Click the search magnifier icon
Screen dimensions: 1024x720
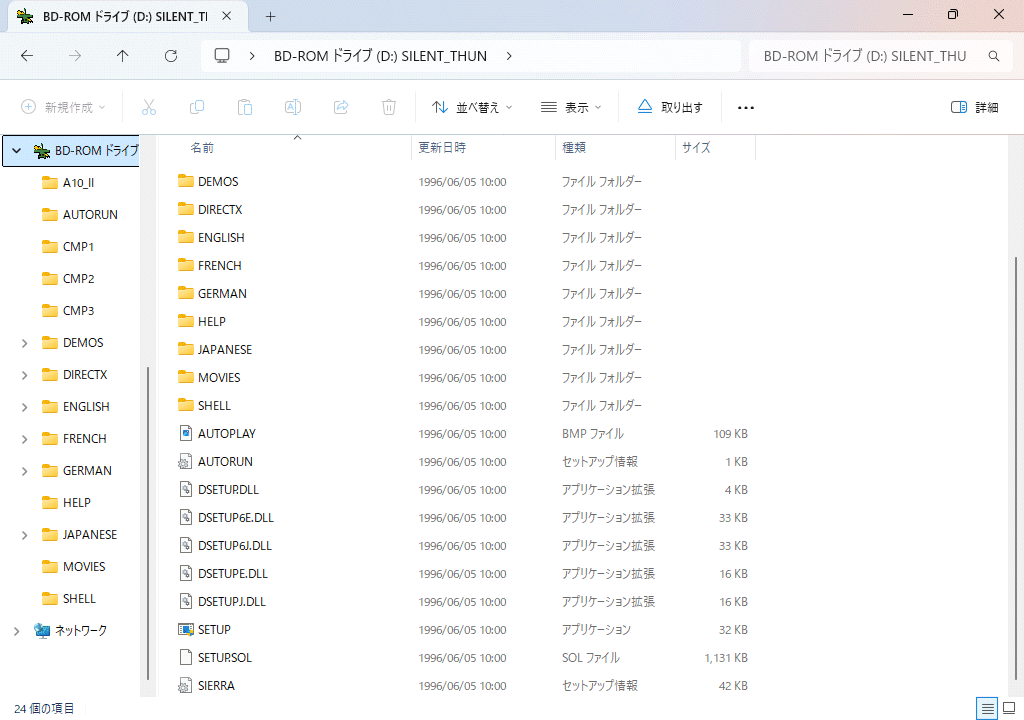(x=994, y=56)
